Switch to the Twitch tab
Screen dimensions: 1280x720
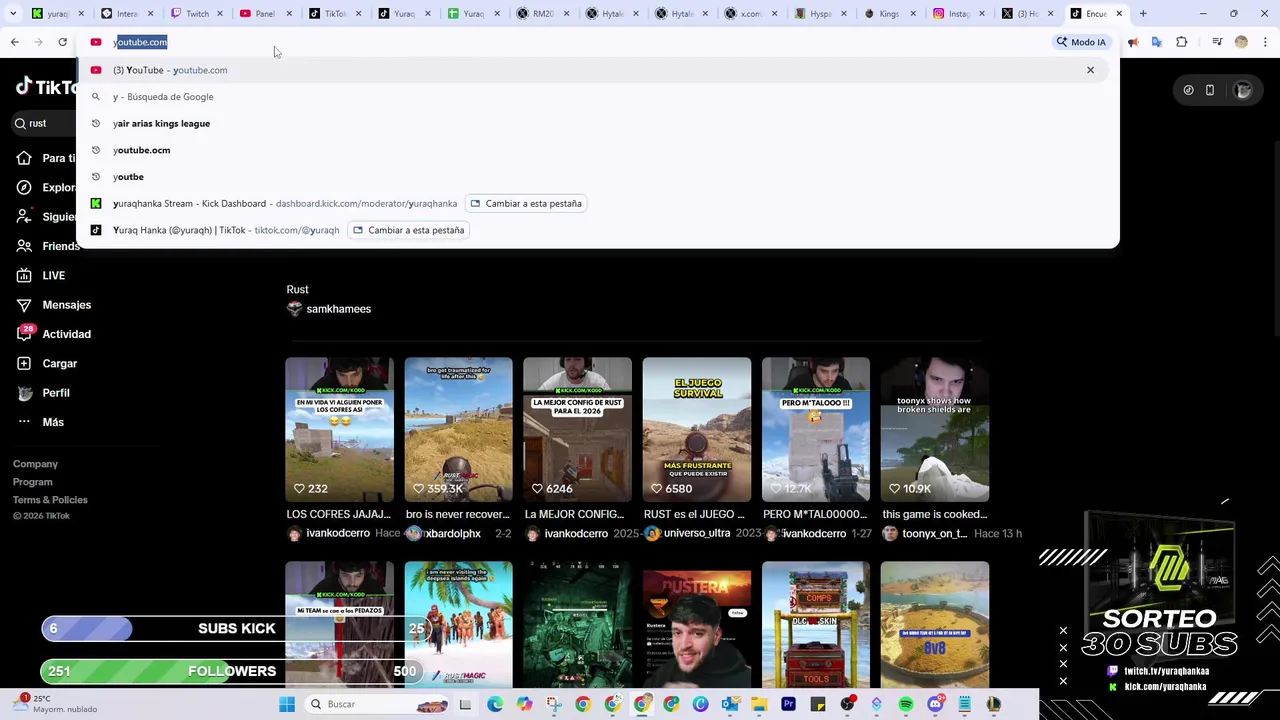click(x=196, y=14)
